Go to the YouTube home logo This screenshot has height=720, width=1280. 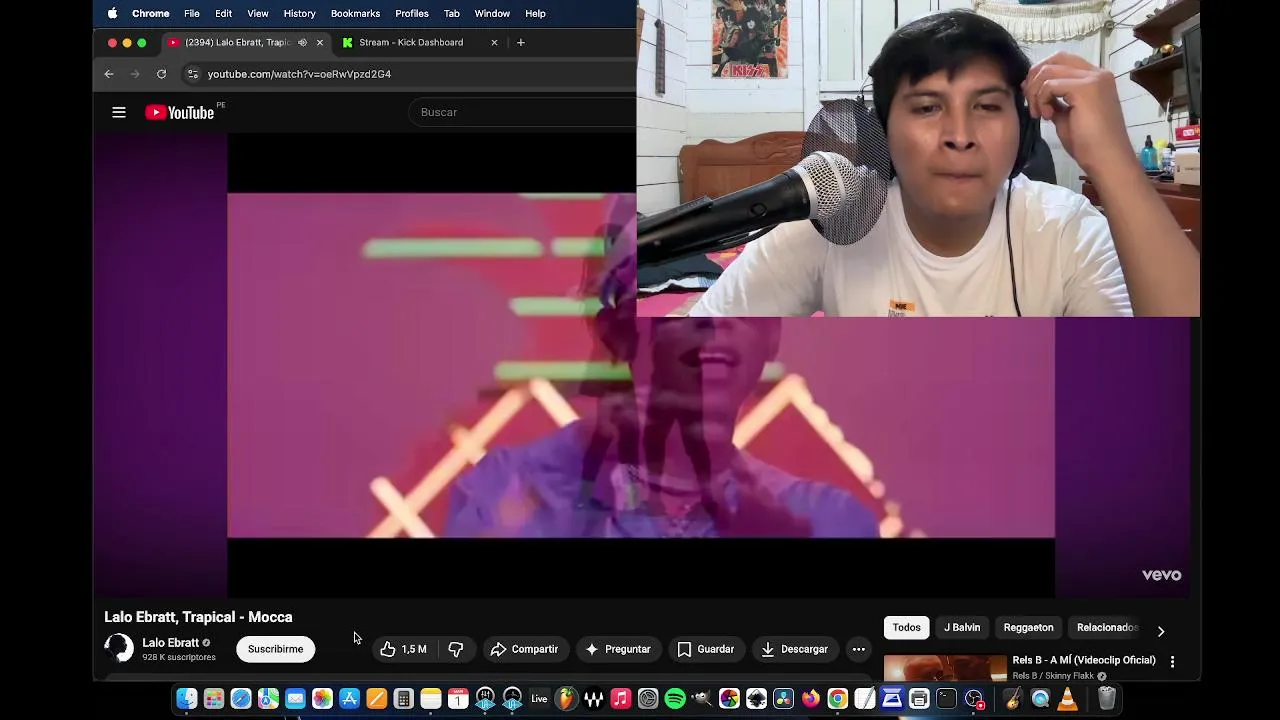[180, 112]
